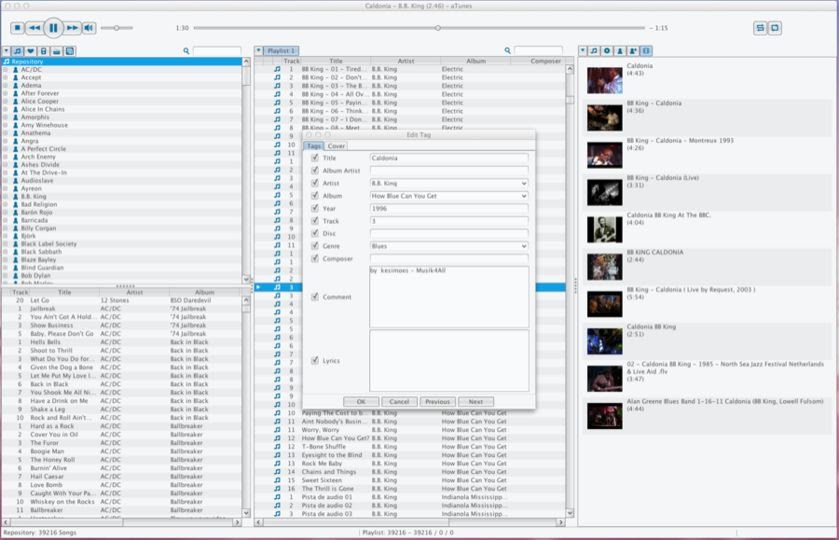Screen dimensions: 839x540
Task: Toggle the Lyrics checkbox
Action: click(315, 360)
